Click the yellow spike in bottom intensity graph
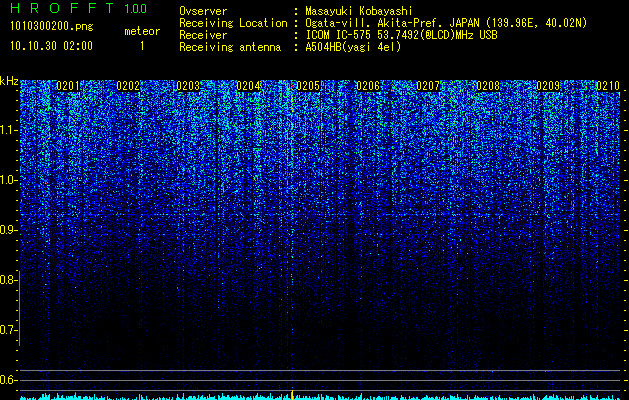 [292, 394]
